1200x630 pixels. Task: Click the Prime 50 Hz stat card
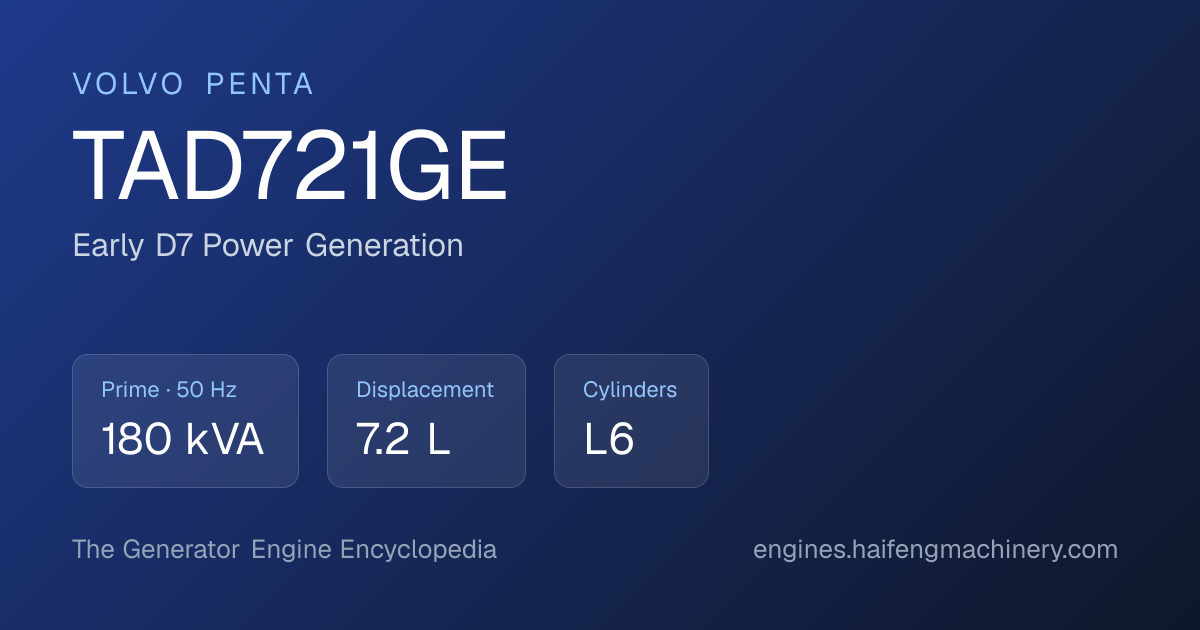point(185,421)
